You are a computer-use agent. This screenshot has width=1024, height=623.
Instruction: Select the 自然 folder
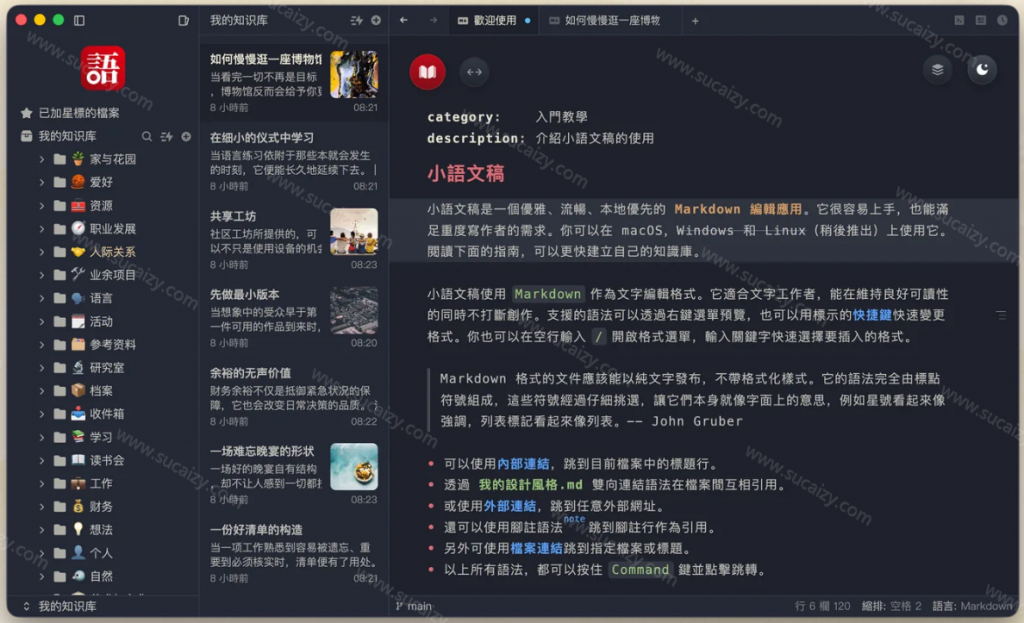101,576
